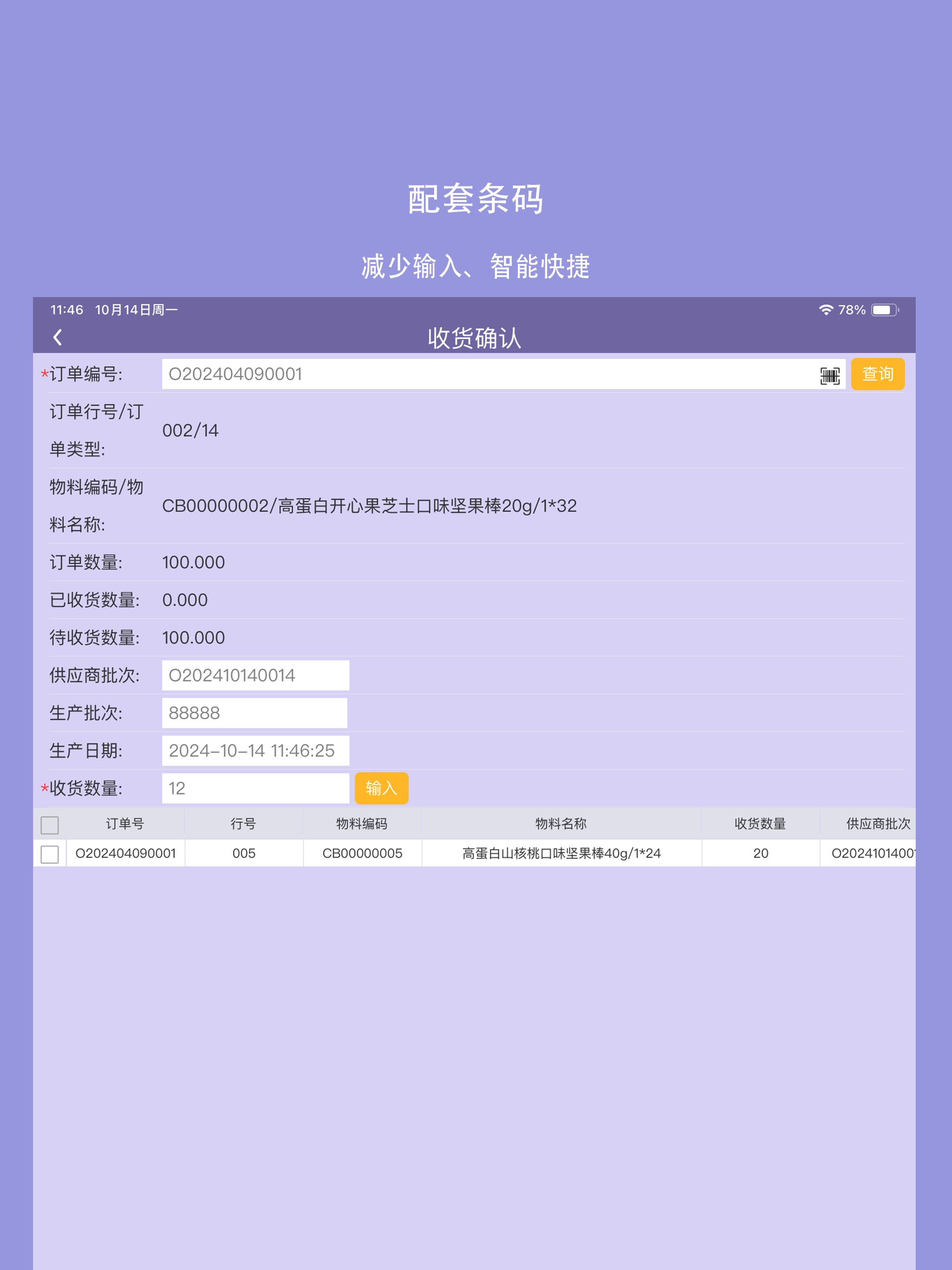Image resolution: width=952 pixels, height=1270 pixels.
Task: Open the barcode scanner icon
Action: [830, 376]
